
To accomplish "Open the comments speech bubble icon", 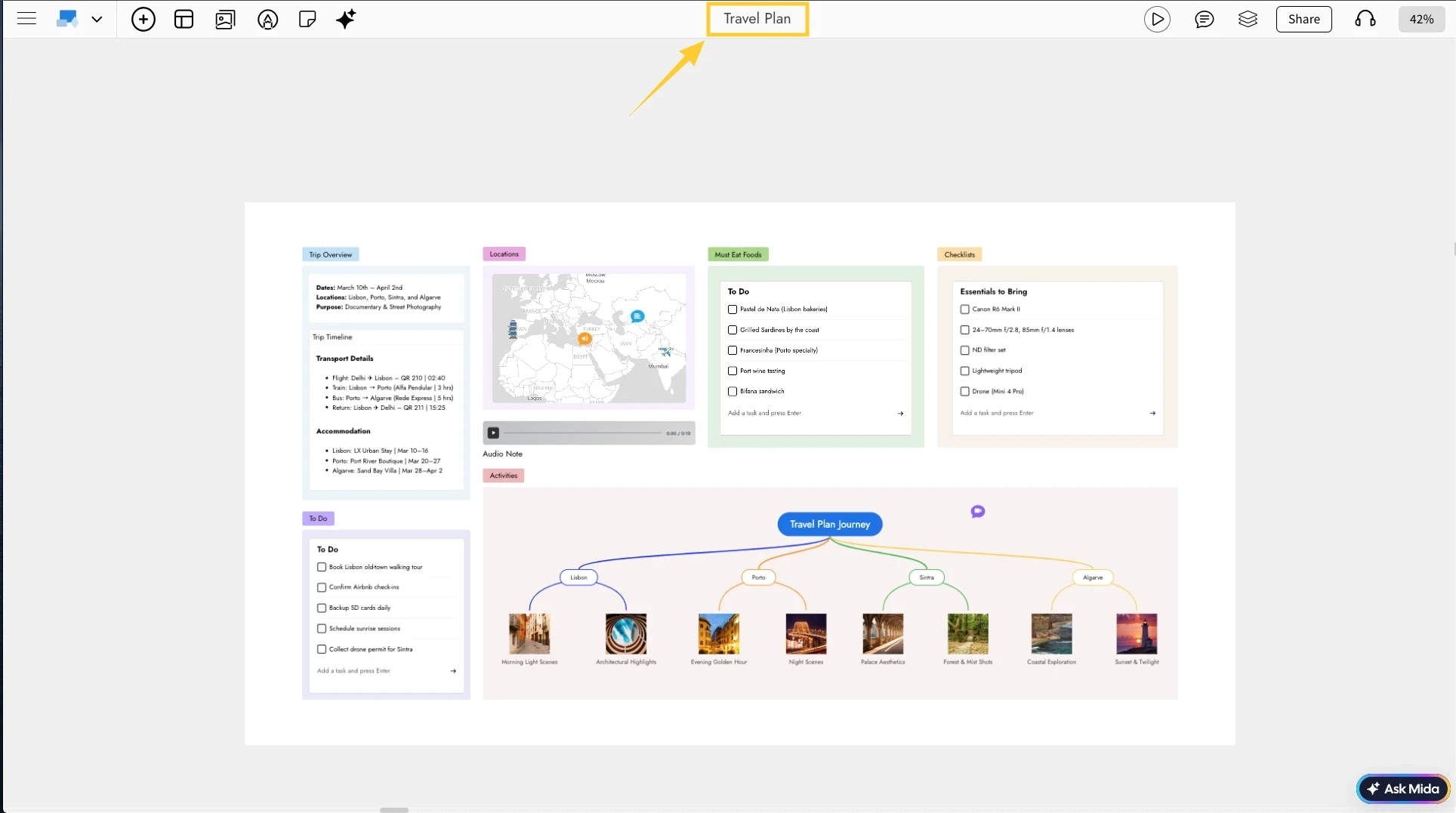I will (1204, 19).
